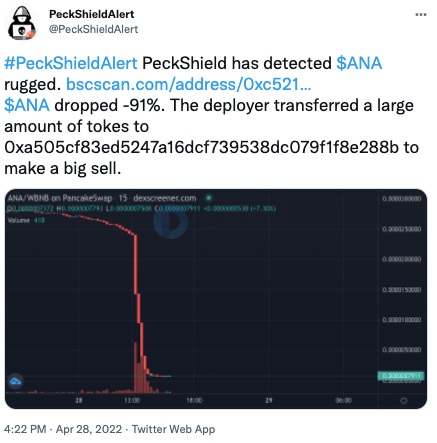The image size is (437, 443).
Task: Open the three-dot more options menu
Action: click(421, 15)
